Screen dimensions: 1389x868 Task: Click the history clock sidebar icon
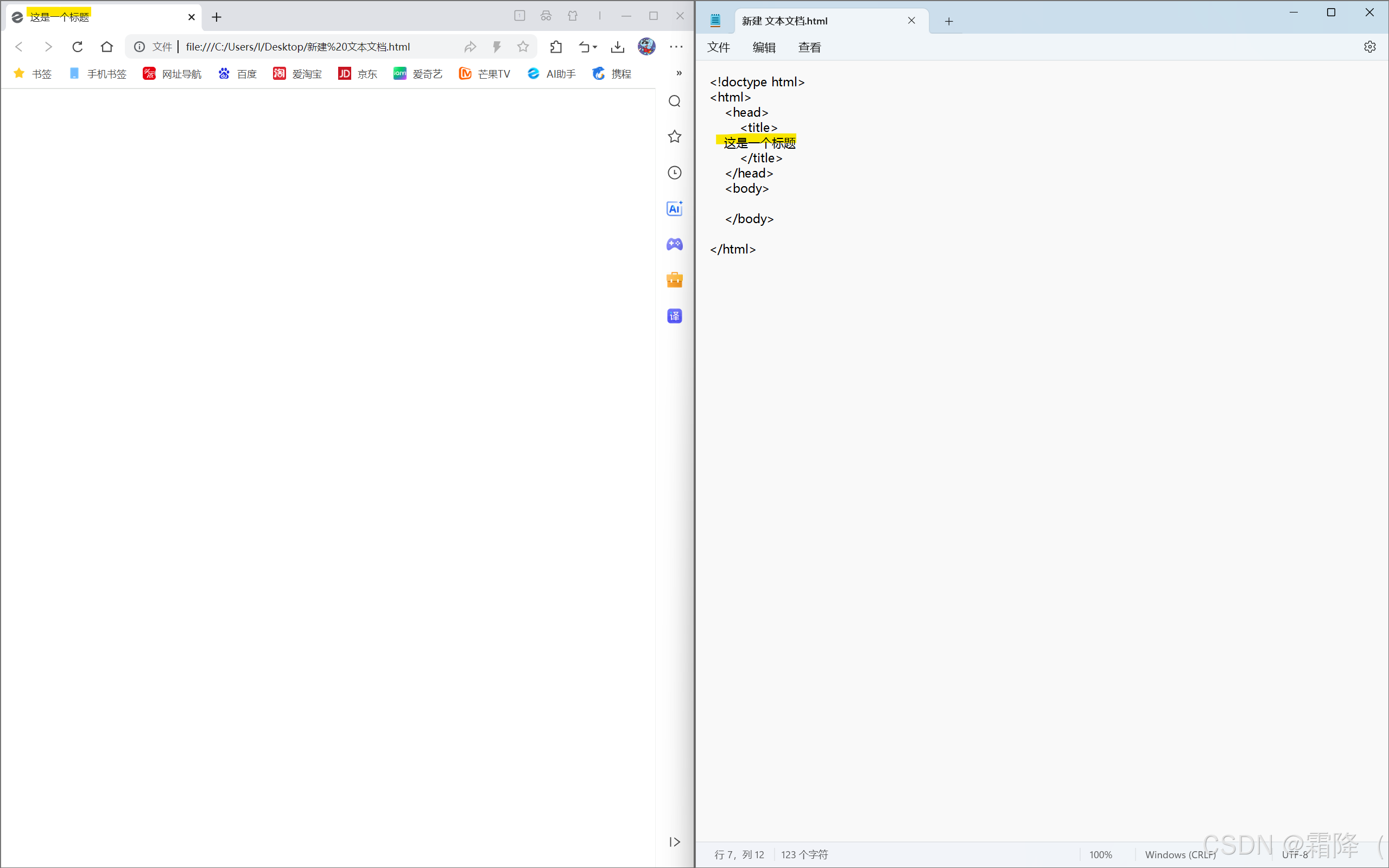coord(674,173)
